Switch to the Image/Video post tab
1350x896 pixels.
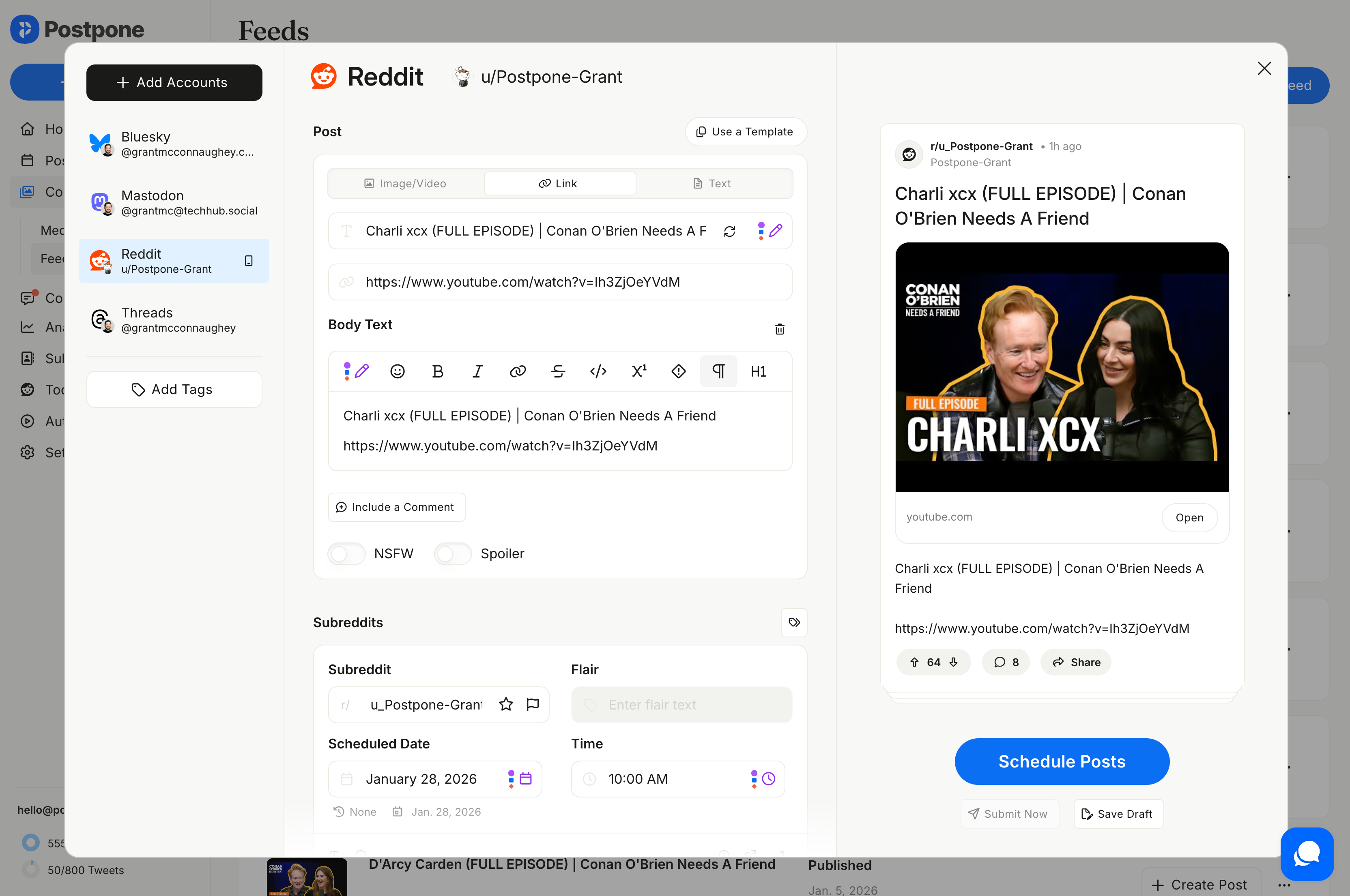pyautogui.click(x=405, y=183)
